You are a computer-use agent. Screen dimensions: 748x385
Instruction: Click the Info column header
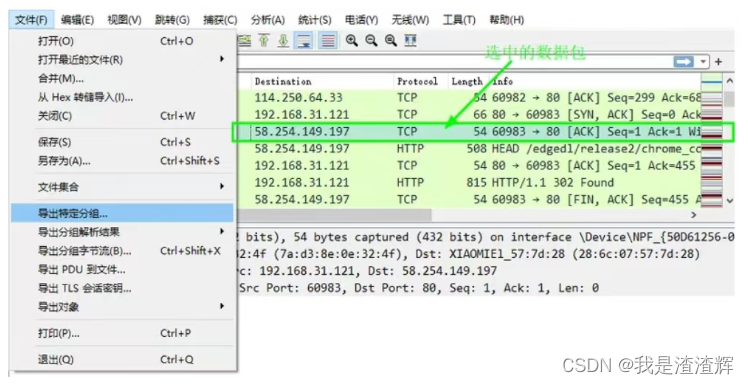click(595, 82)
